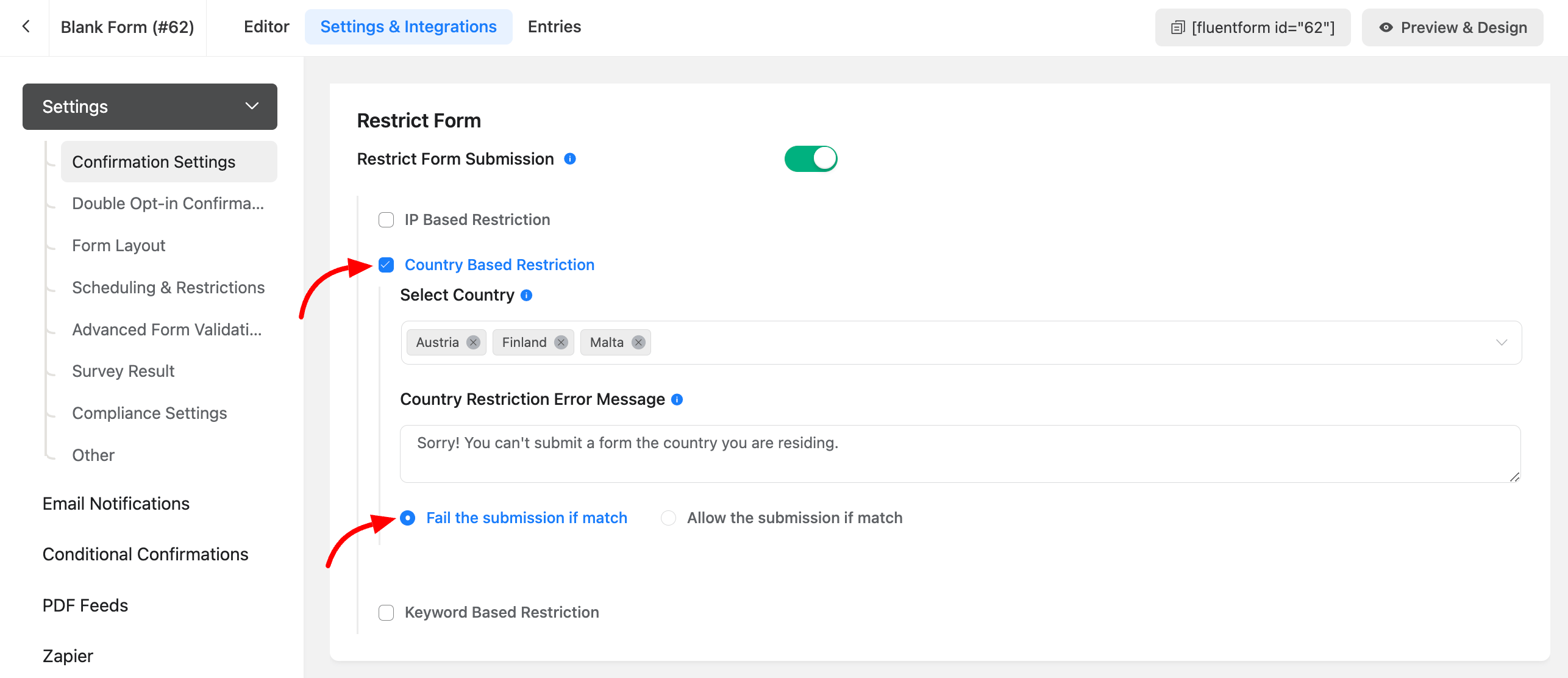Remove the Finland country tag

(561, 343)
